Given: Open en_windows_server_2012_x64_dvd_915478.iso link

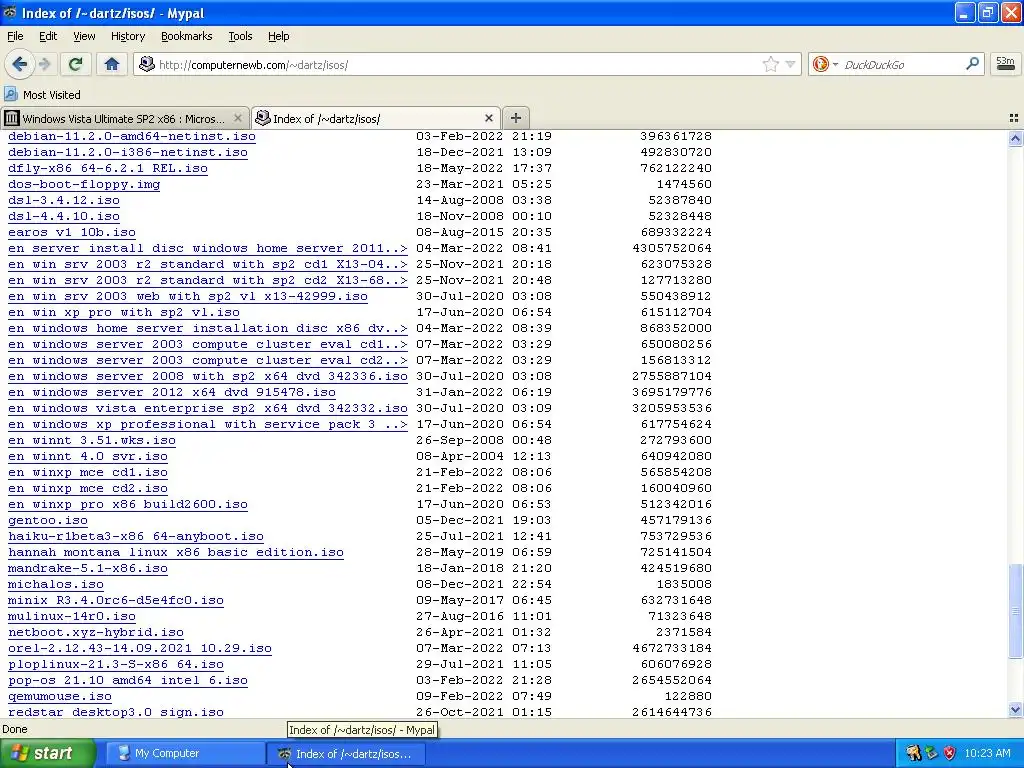Looking at the screenshot, I should (x=172, y=392).
